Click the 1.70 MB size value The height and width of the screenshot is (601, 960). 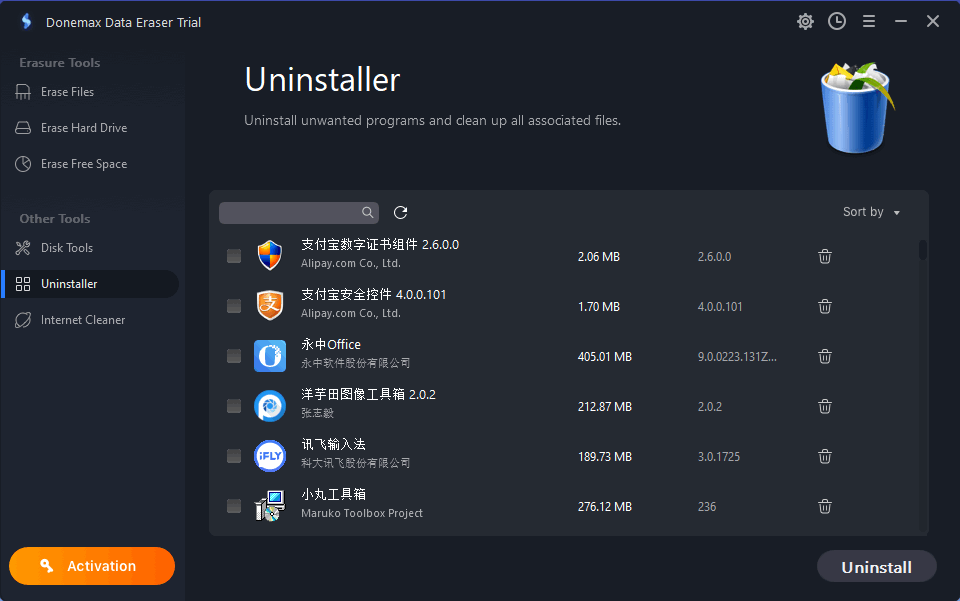point(599,307)
